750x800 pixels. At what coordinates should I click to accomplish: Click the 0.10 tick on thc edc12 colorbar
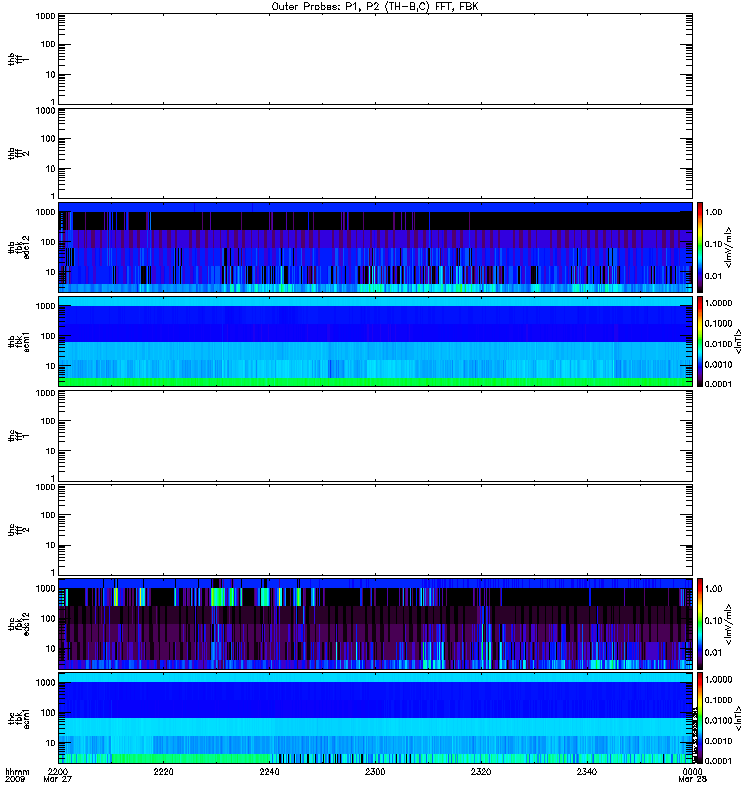[713, 620]
